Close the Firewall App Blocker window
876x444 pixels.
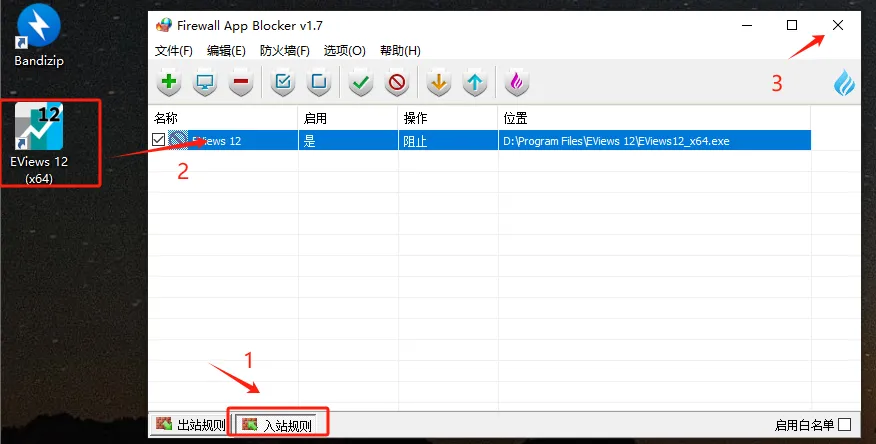(837, 25)
